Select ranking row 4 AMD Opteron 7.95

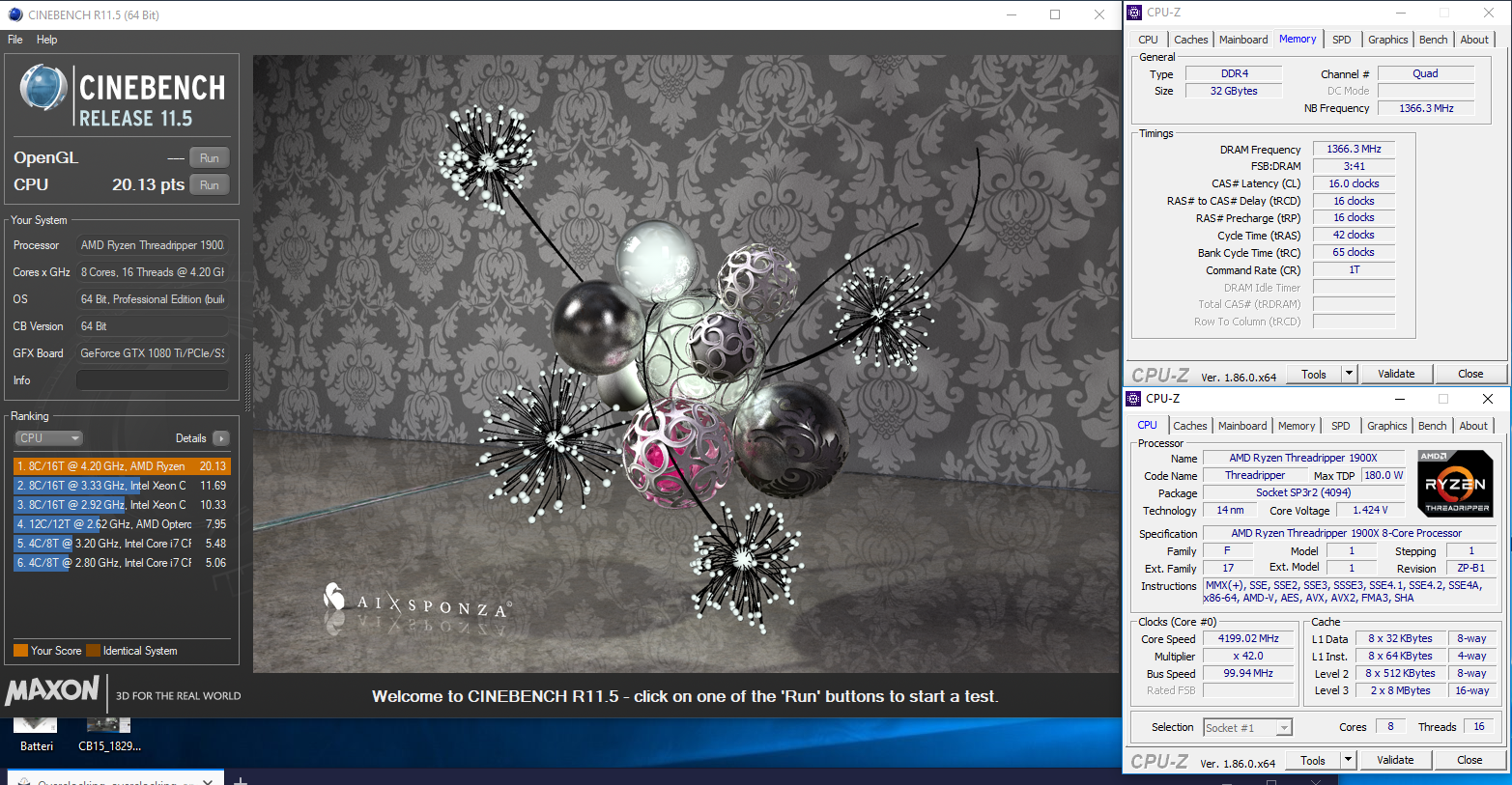(x=122, y=524)
